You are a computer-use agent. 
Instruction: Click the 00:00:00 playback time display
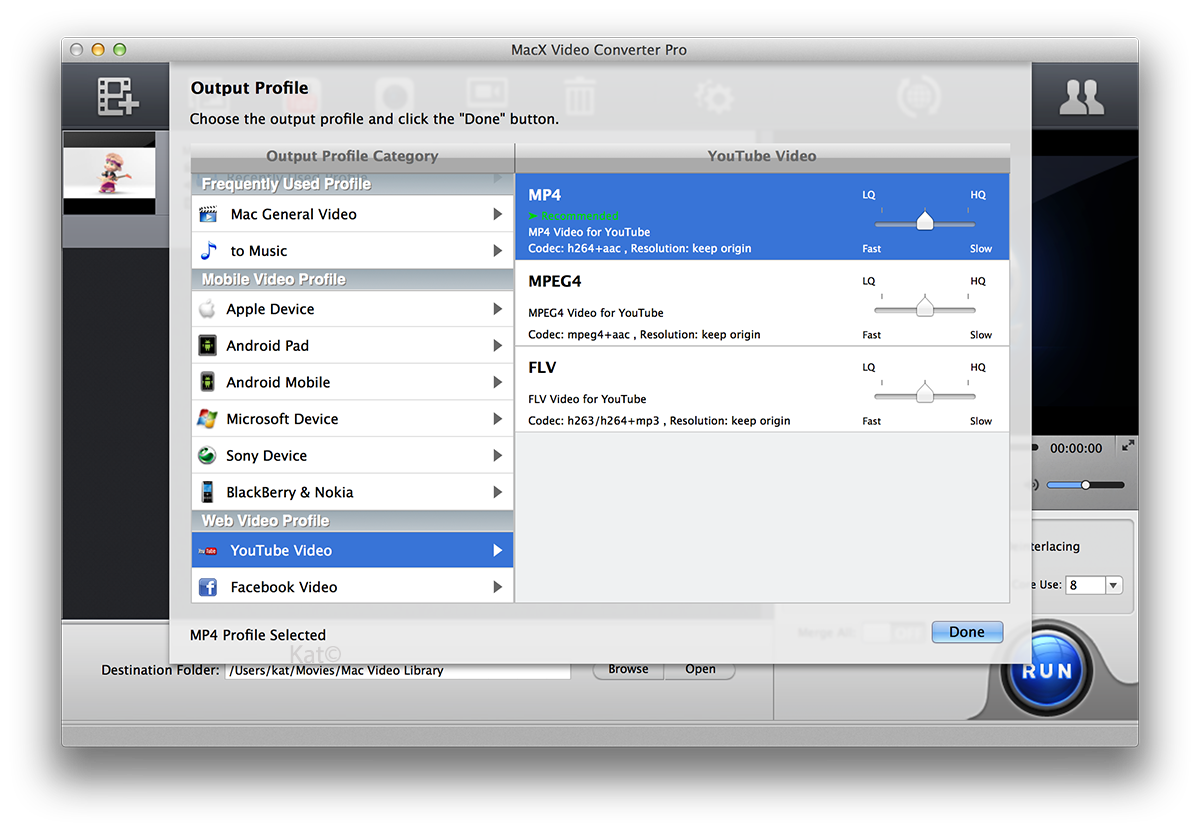click(x=1076, y=448)
